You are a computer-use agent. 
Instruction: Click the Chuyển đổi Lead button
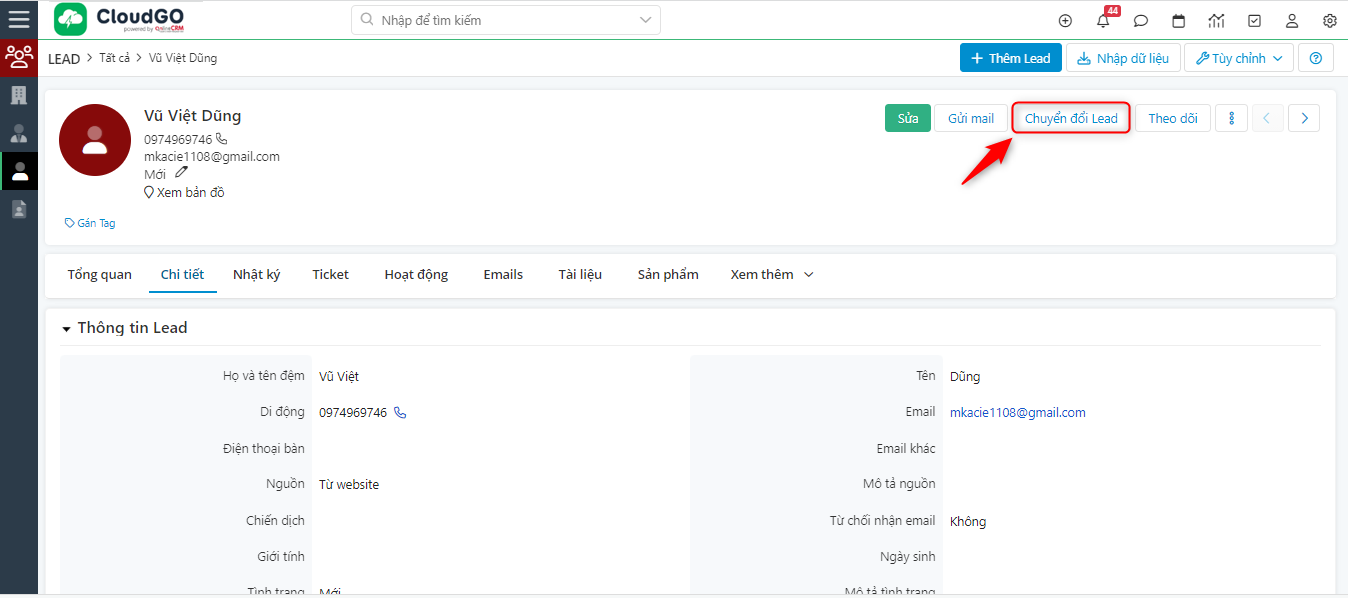[x=1071, y=118]
